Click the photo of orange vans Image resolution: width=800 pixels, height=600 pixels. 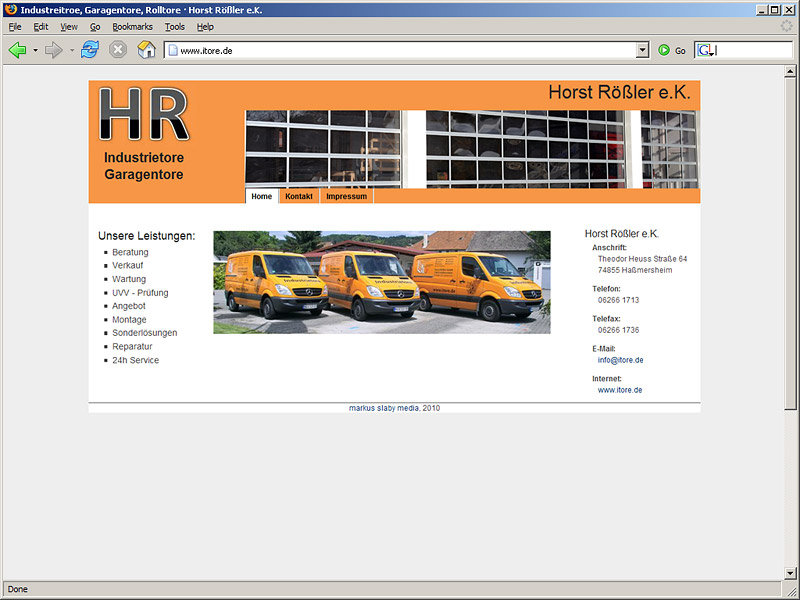(x=381, y=282)
